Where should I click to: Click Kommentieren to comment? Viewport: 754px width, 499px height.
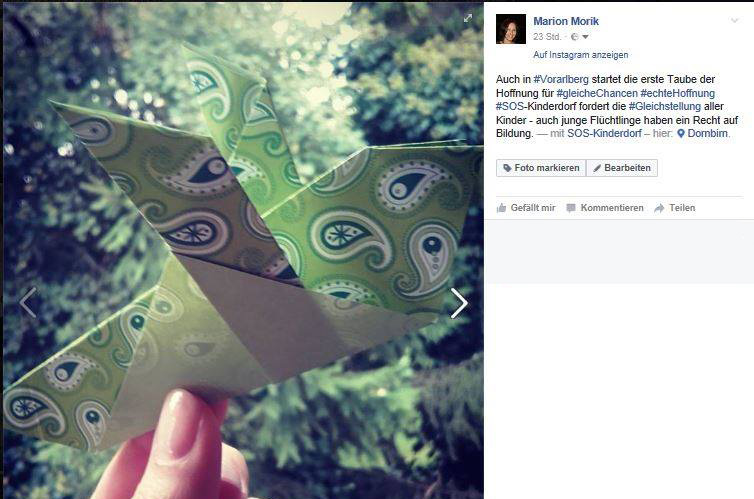point(605,208)
